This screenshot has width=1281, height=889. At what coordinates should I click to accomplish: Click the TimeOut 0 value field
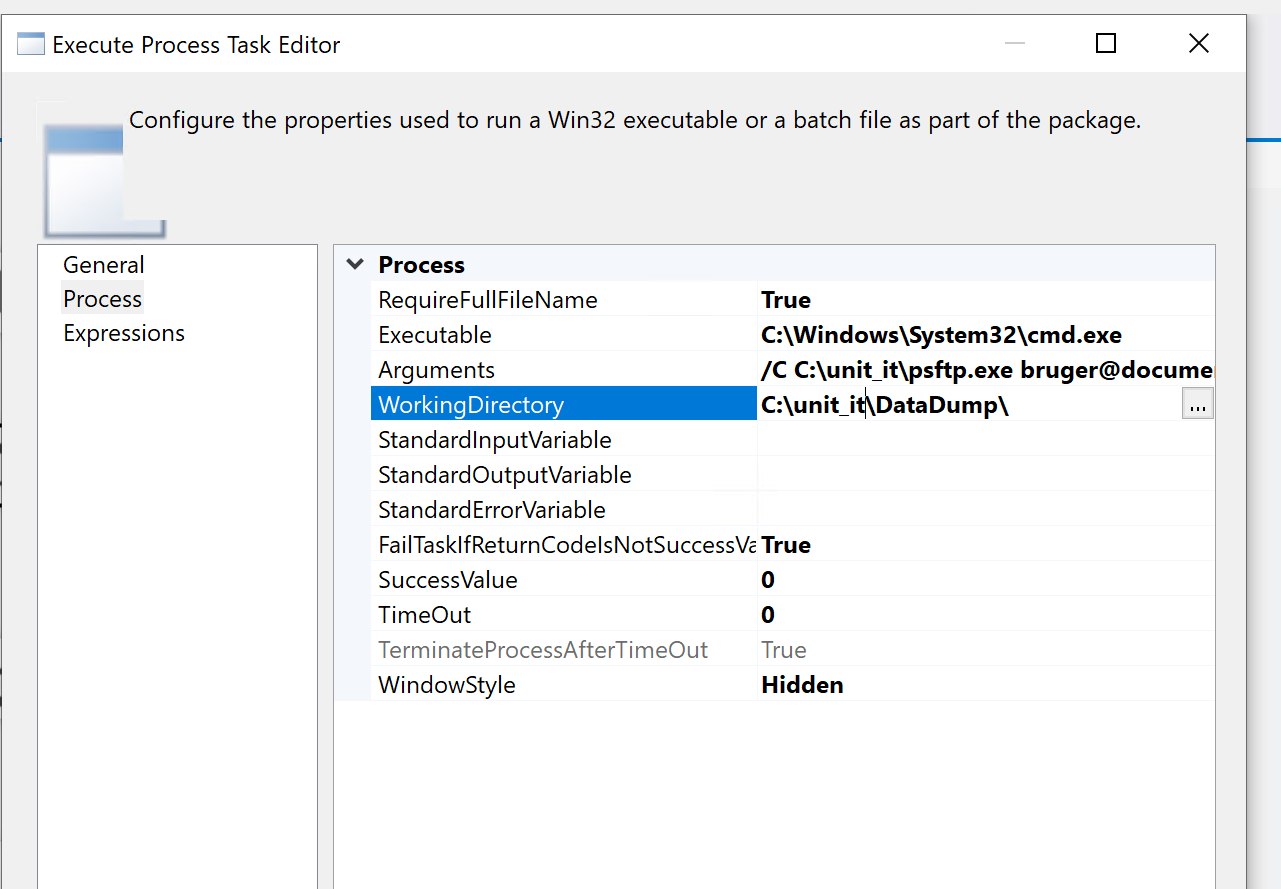point(986,615)
